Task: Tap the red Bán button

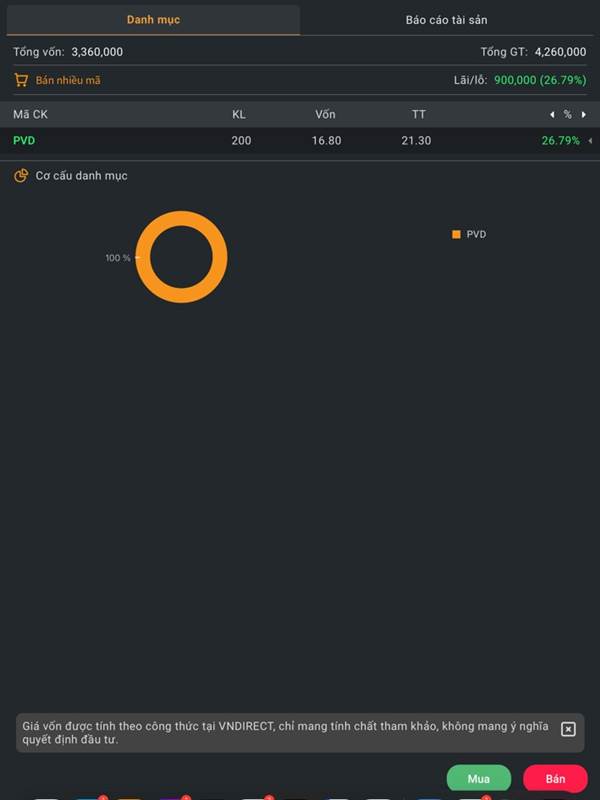Action: [x=555, y=778]
